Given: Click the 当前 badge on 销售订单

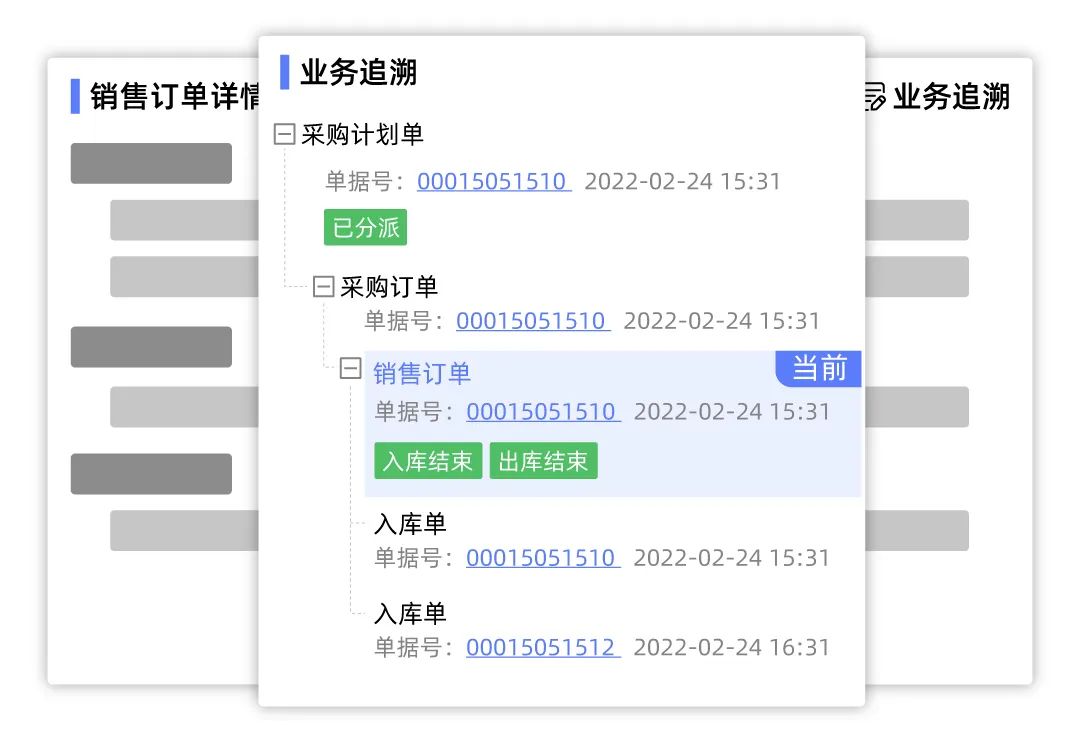Looking at the screenshot, I should click(818, 369).
